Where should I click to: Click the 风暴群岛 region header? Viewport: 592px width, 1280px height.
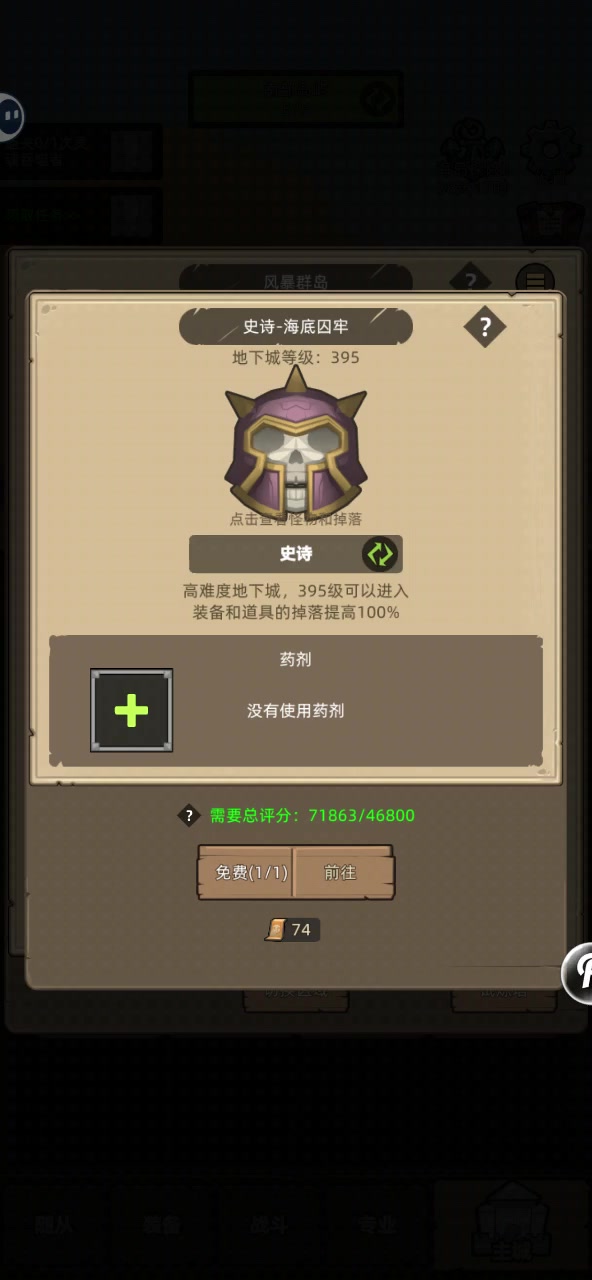coord(296,281)
